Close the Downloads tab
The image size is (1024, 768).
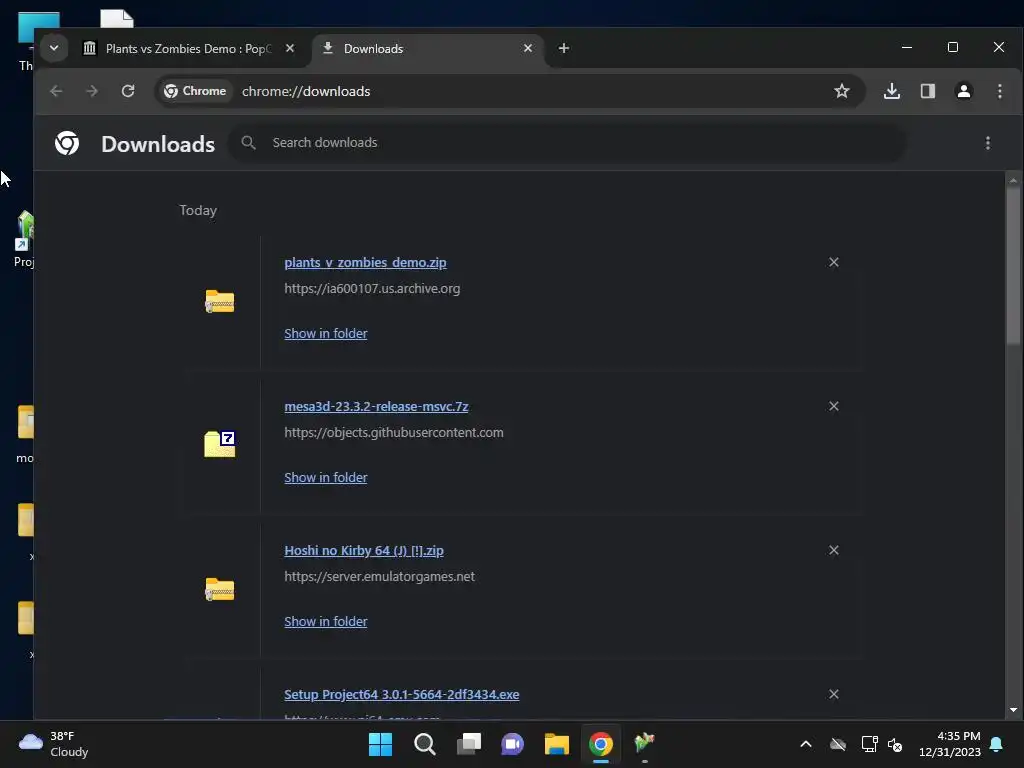point(528,48)
